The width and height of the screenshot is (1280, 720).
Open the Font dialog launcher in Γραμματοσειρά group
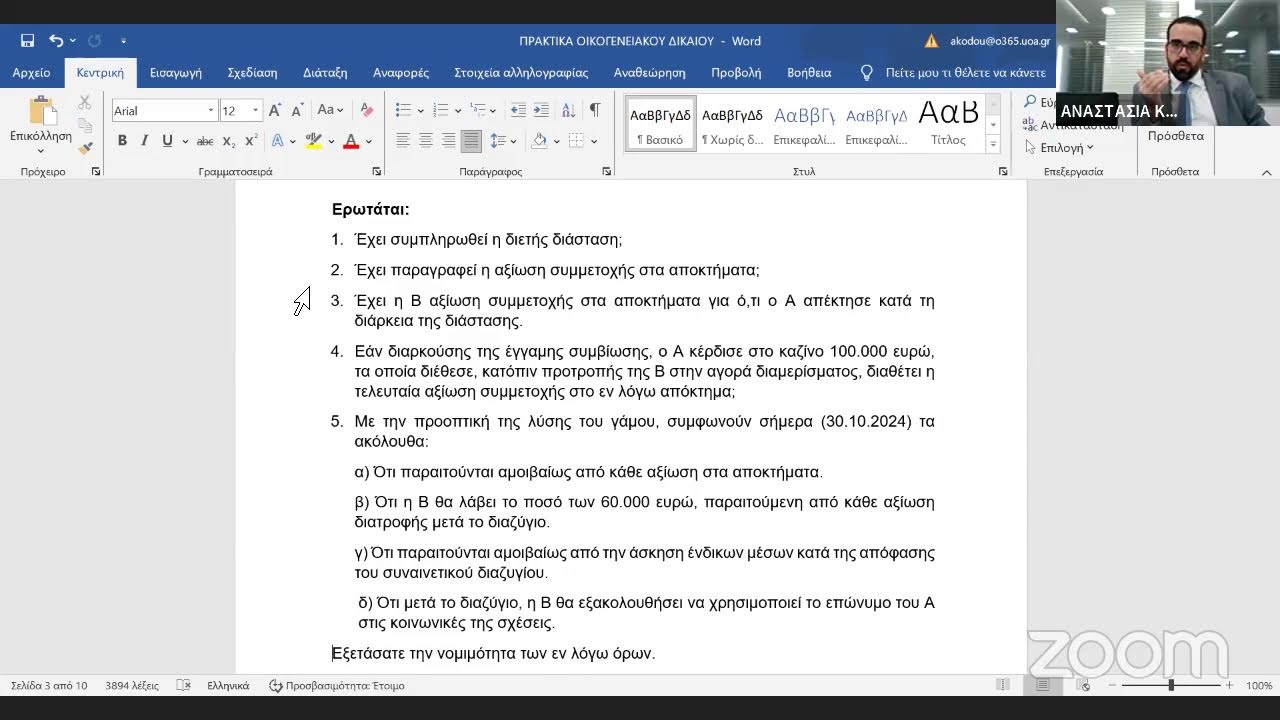pyautogui.click(x=377, y=172)
